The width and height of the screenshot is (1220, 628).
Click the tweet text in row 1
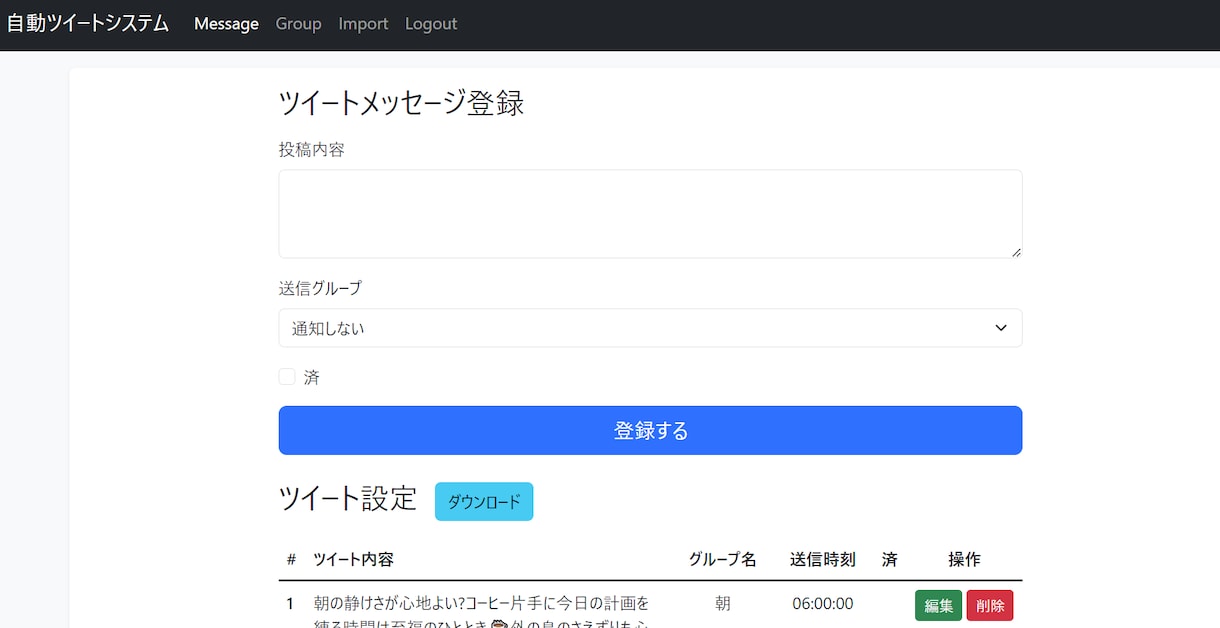click(x=482, y=611)
